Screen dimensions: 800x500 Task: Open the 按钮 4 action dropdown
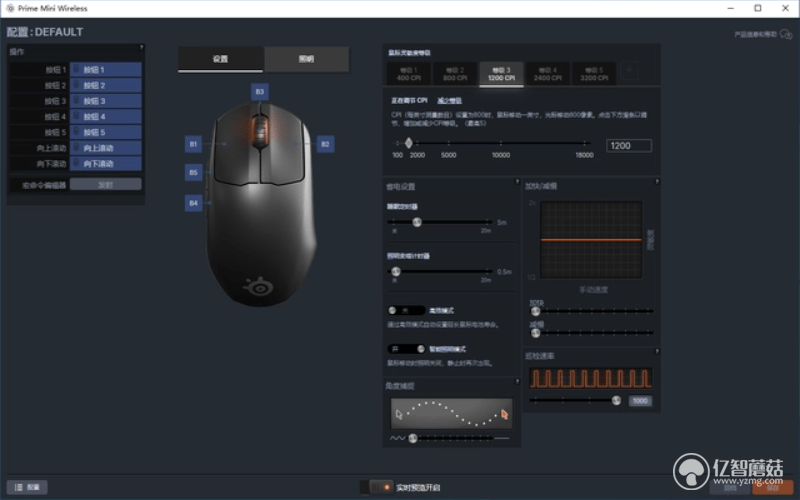coord(106,117)
